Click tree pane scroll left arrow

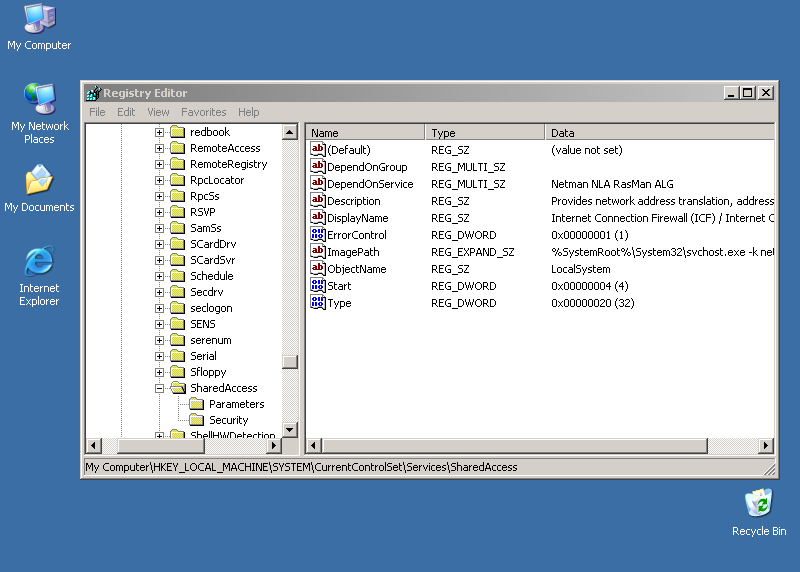point(93,445)
